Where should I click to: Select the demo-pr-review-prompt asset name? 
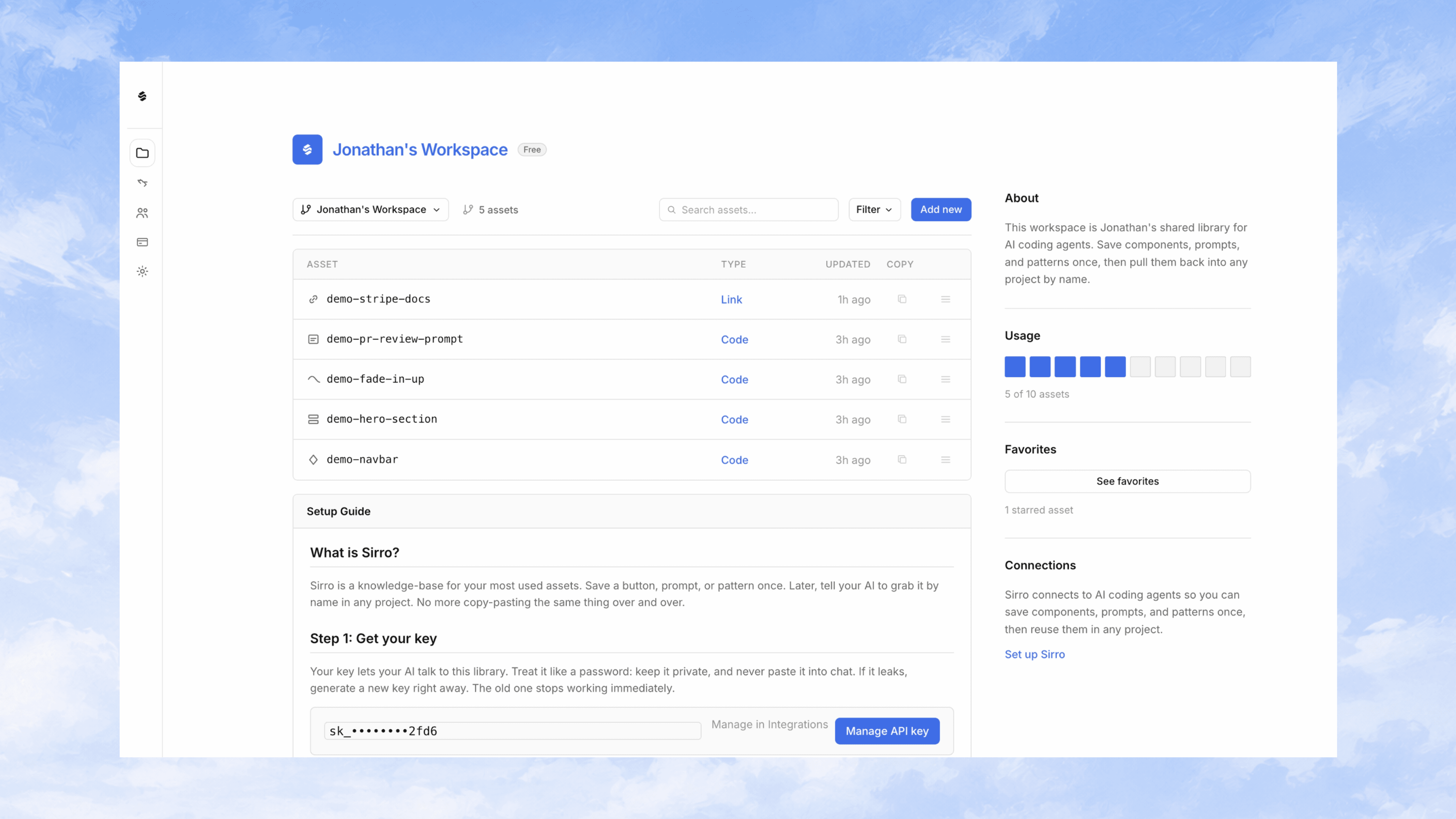[394, 339]
